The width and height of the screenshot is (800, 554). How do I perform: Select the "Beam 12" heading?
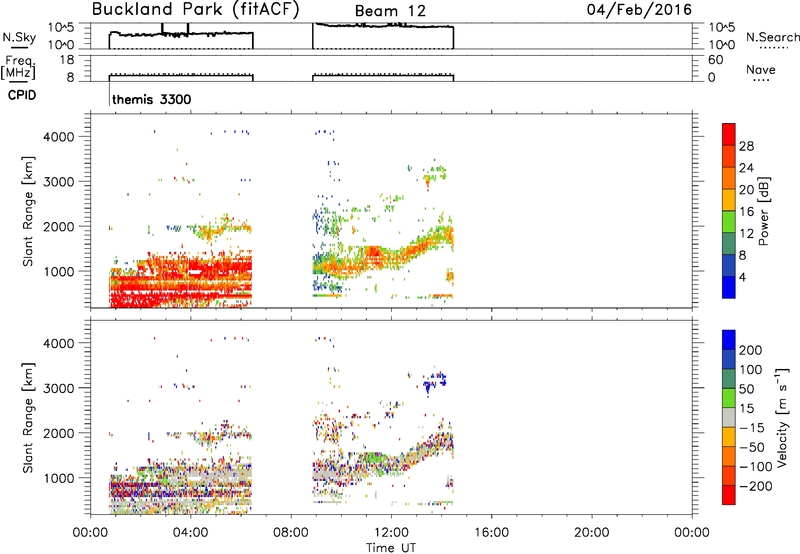coord(390,11)
